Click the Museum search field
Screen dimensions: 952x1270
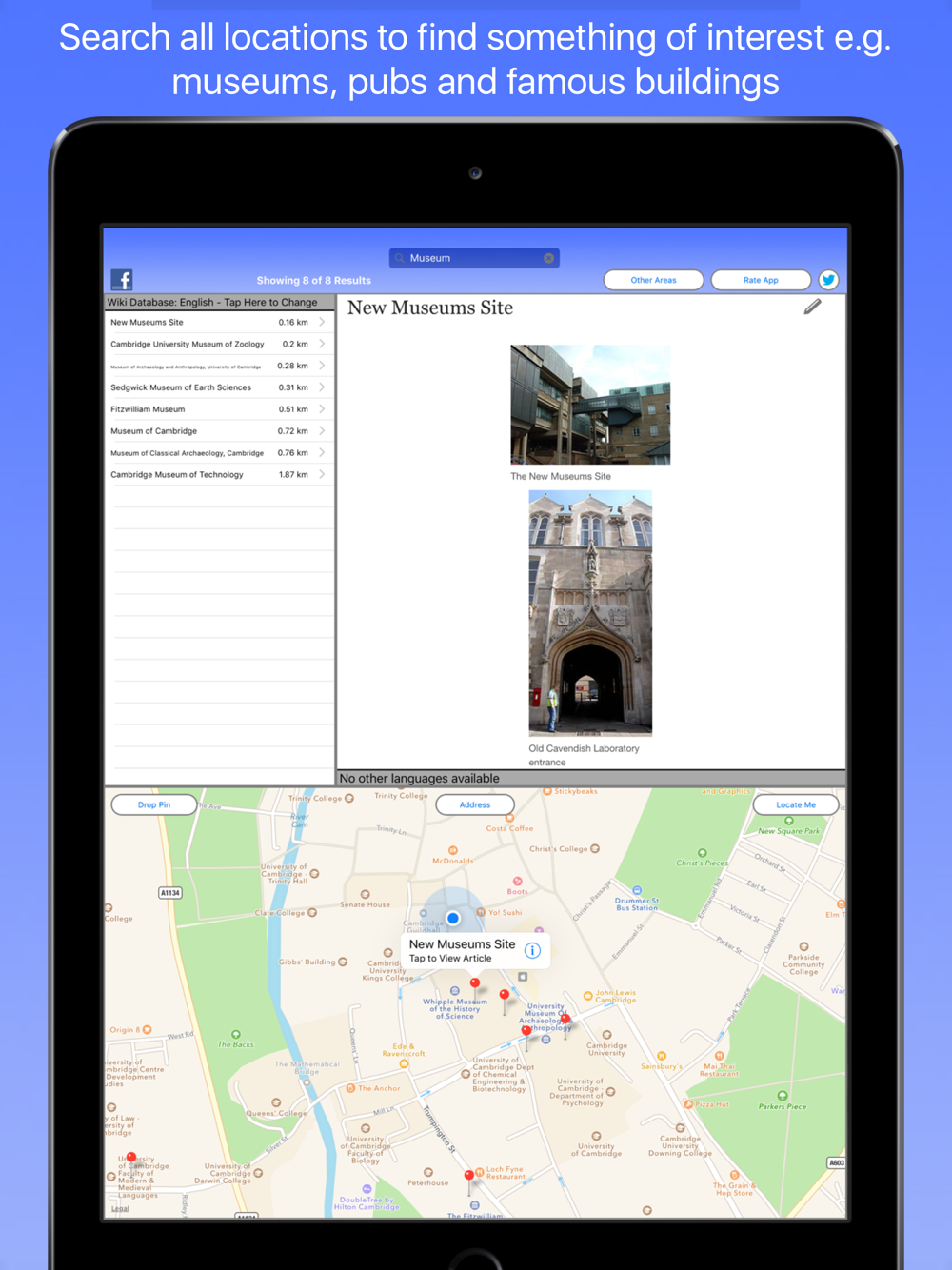point(474,258)
